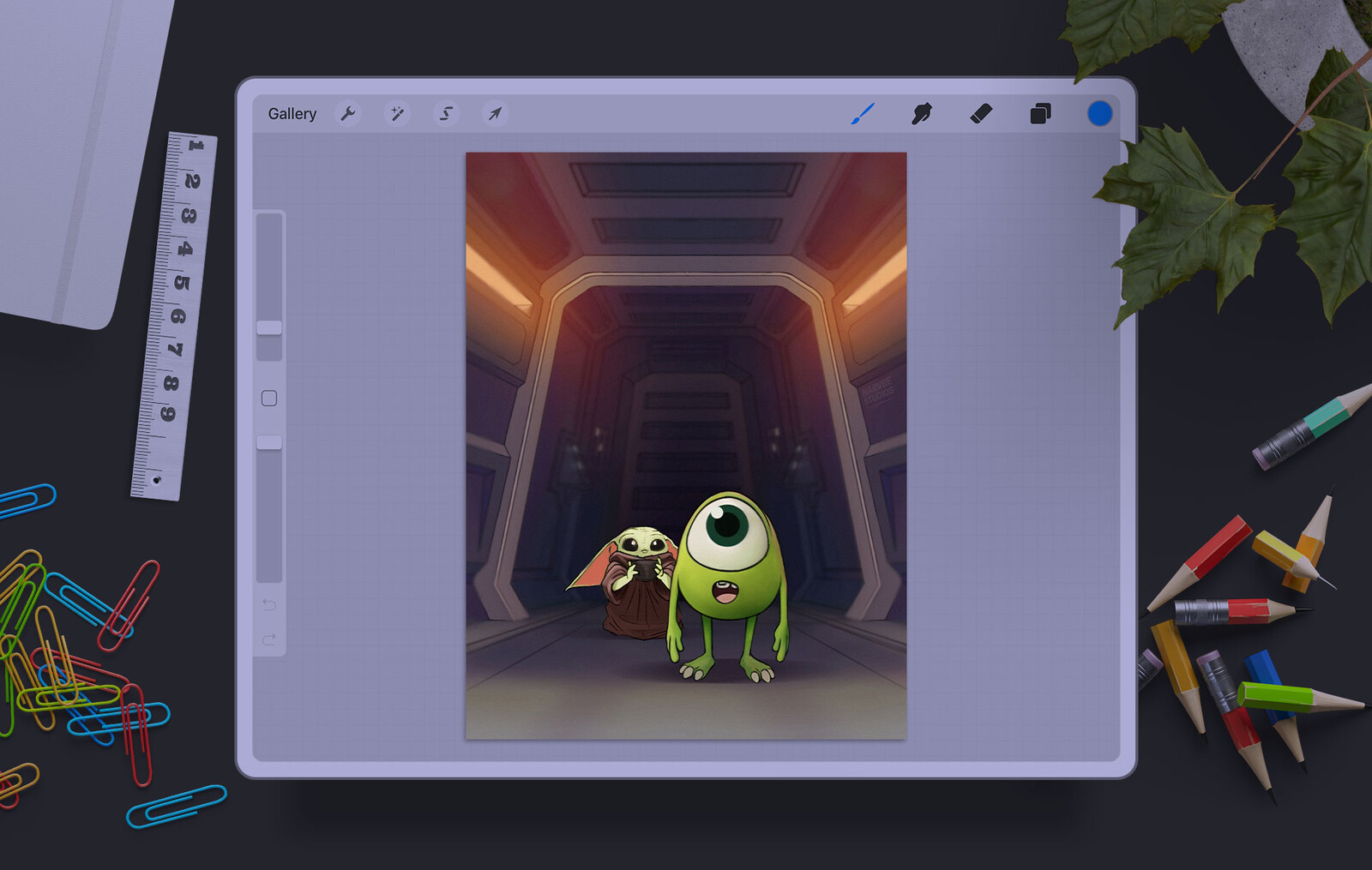Redo the last action
The image size is (1372, 870).
[269, 639]
